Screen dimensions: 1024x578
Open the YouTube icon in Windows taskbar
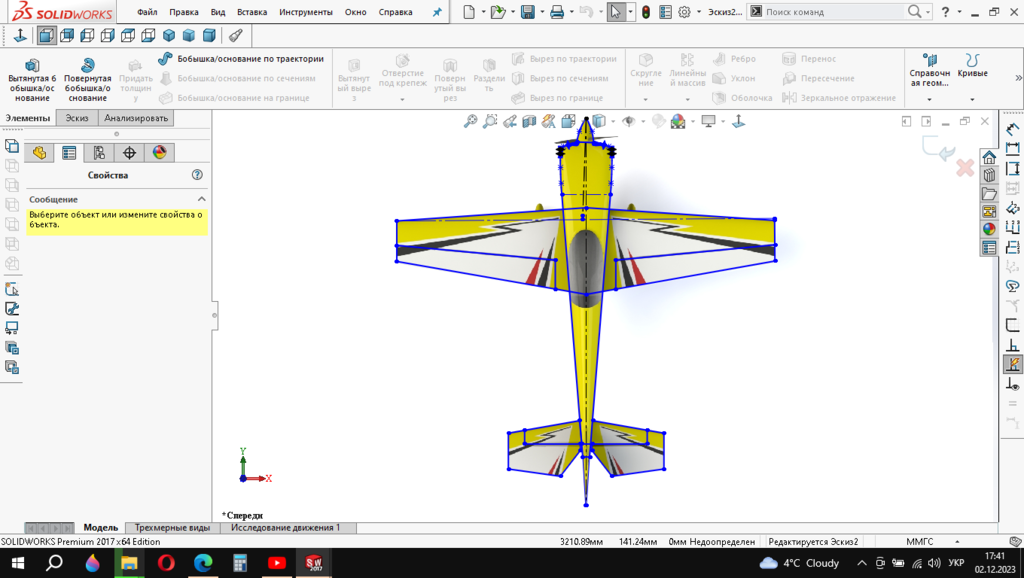click(x=276, y=563)
